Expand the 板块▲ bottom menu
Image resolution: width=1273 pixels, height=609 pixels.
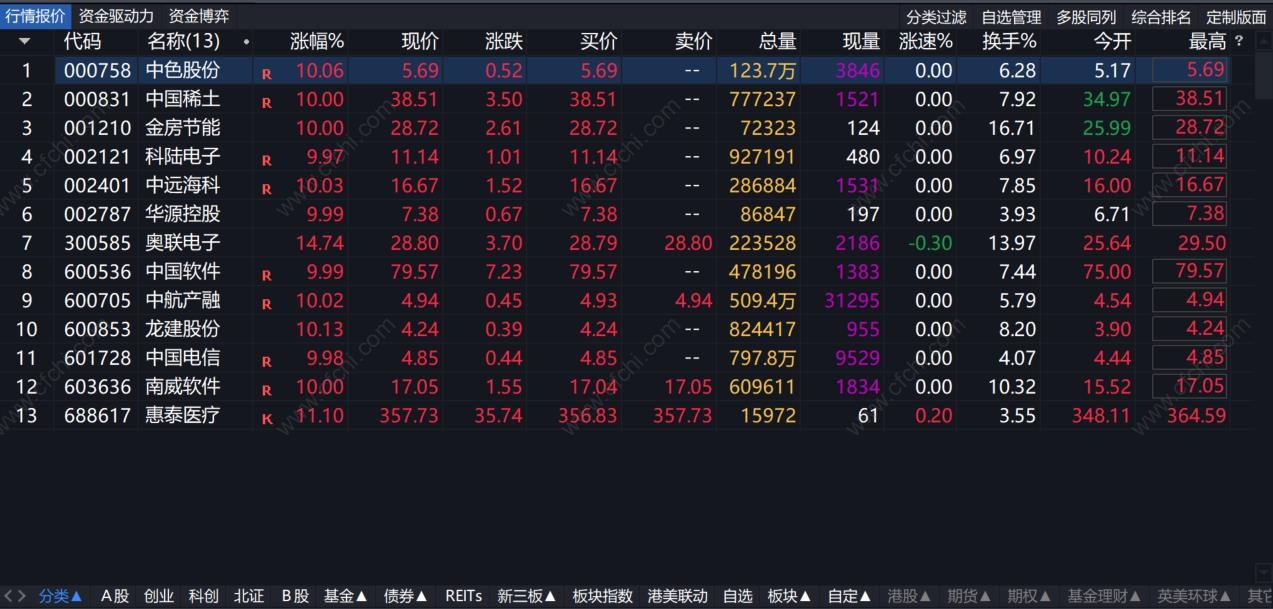[790, 596]
